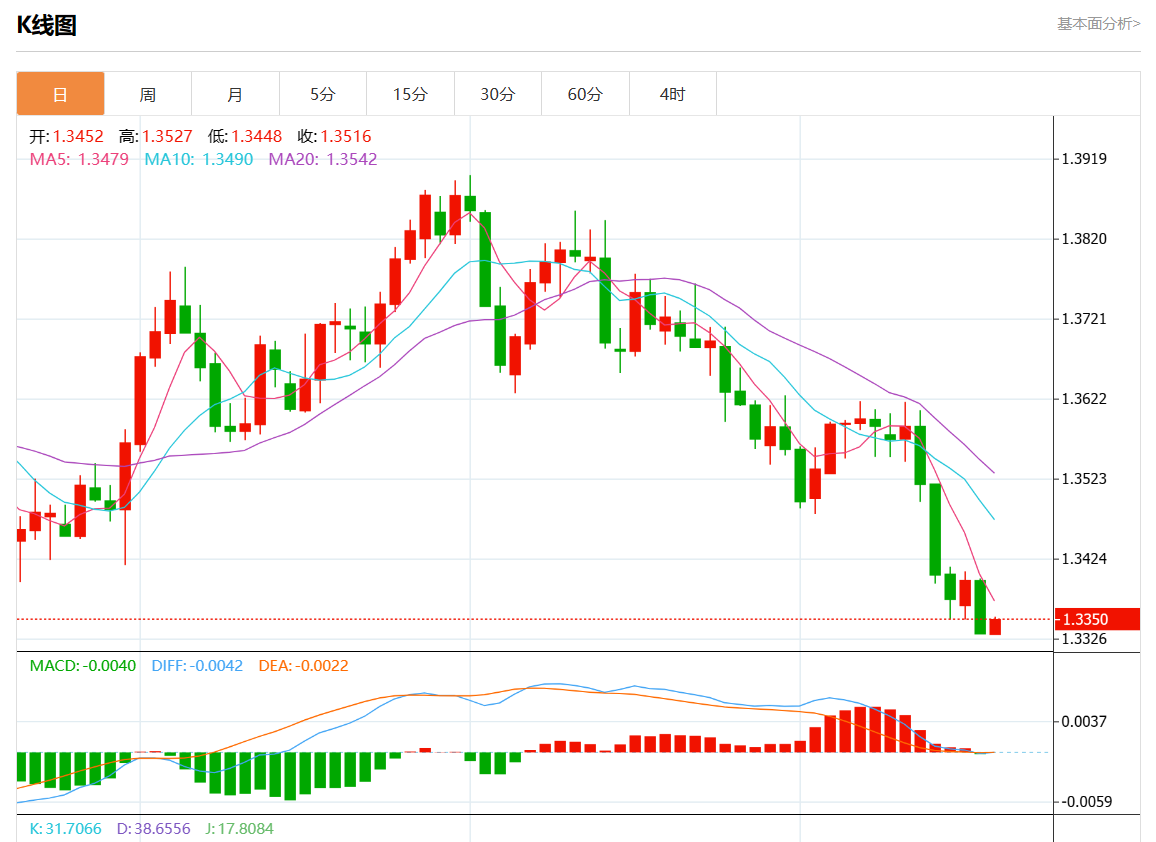The width and height of the screenshot is (1156, 842).
Task: Click the K线图 heading
Action: coord(46,25)
